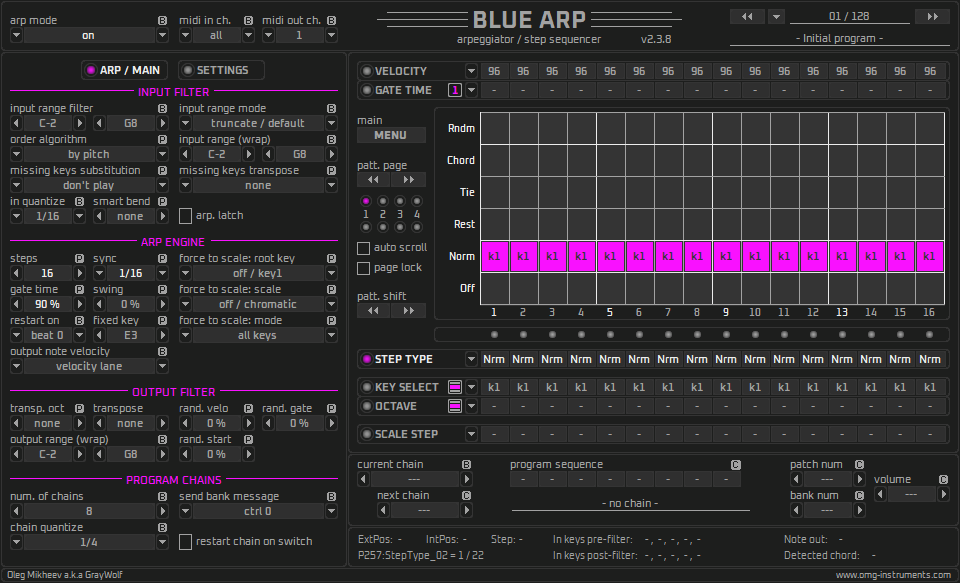This screenshot has height=583, width=960.
Task: Open the STEP TYPE lane dropdown menu
Action: (x=471, y=359)
